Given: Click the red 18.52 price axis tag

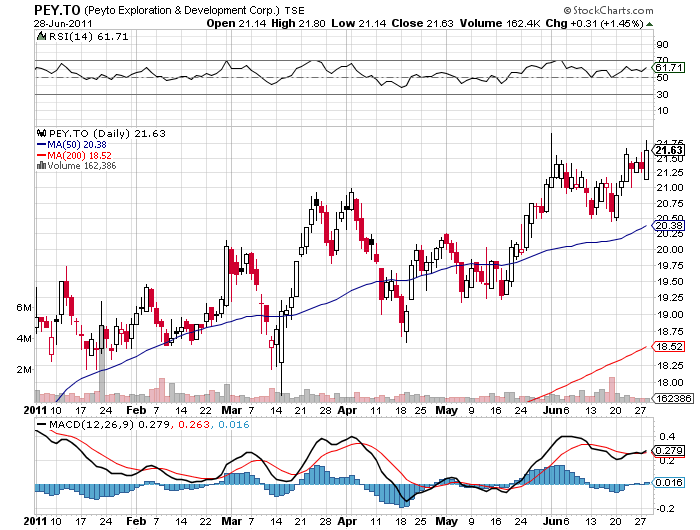Looking at the screenshot, I should click(668, 346).
